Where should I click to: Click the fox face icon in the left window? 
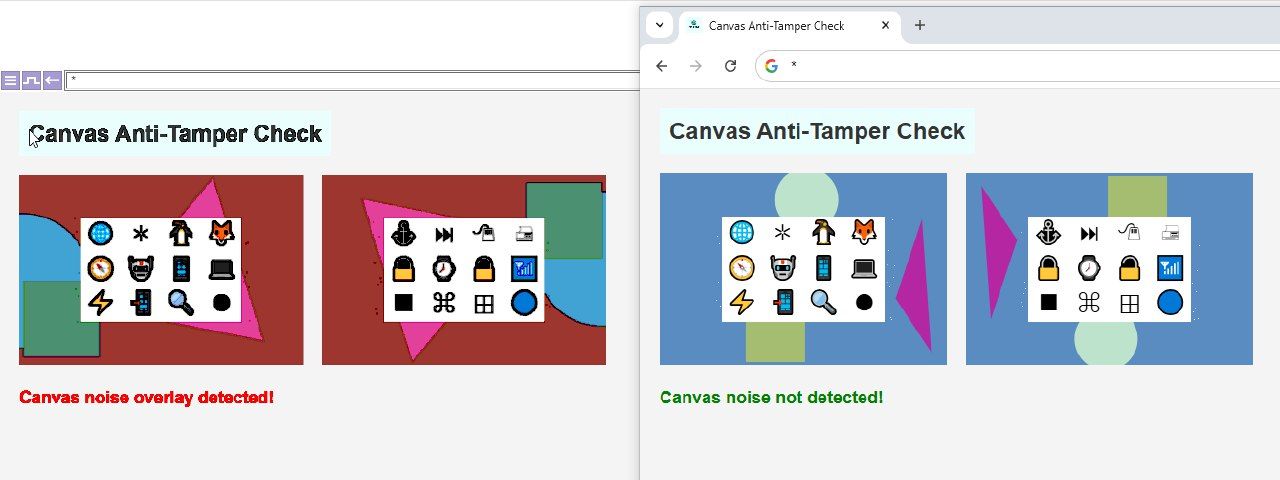[222, 233]
